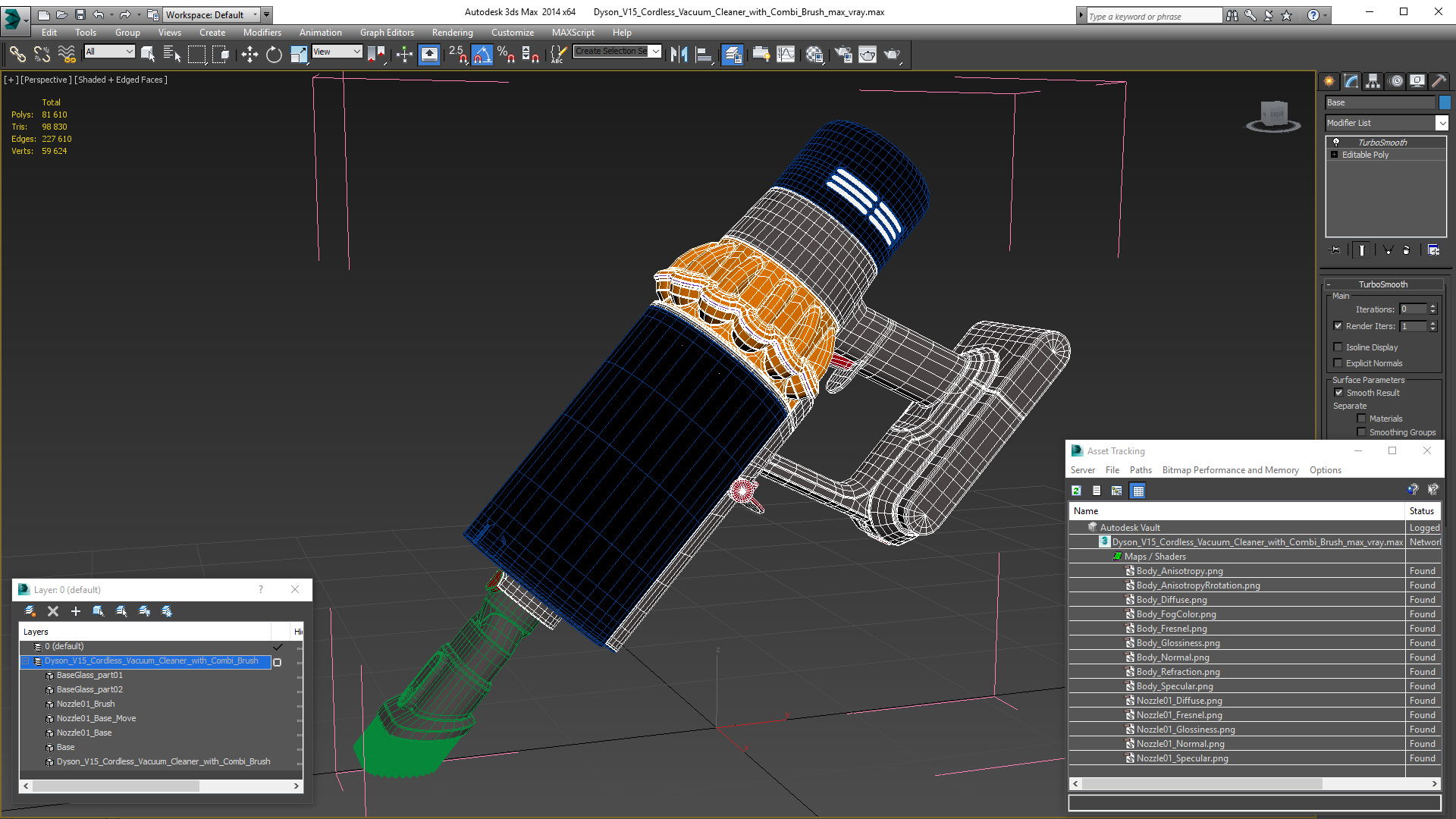Click the Mirror tool icon
Viewport: 1456px width, 819px height.
[679, 54]
